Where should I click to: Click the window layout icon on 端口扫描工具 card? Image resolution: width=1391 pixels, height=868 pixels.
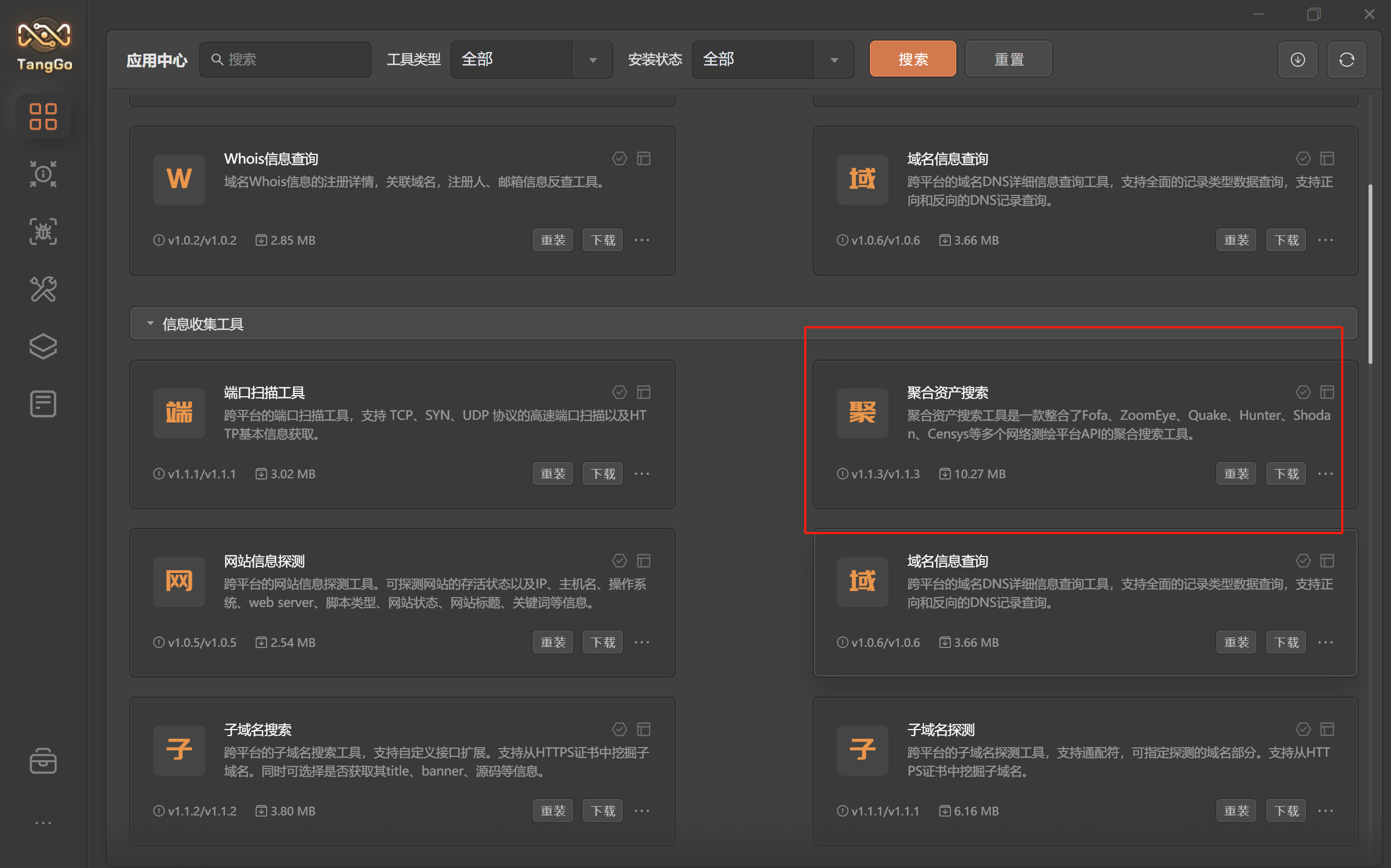pyautogui.click(x=644, y=392)
